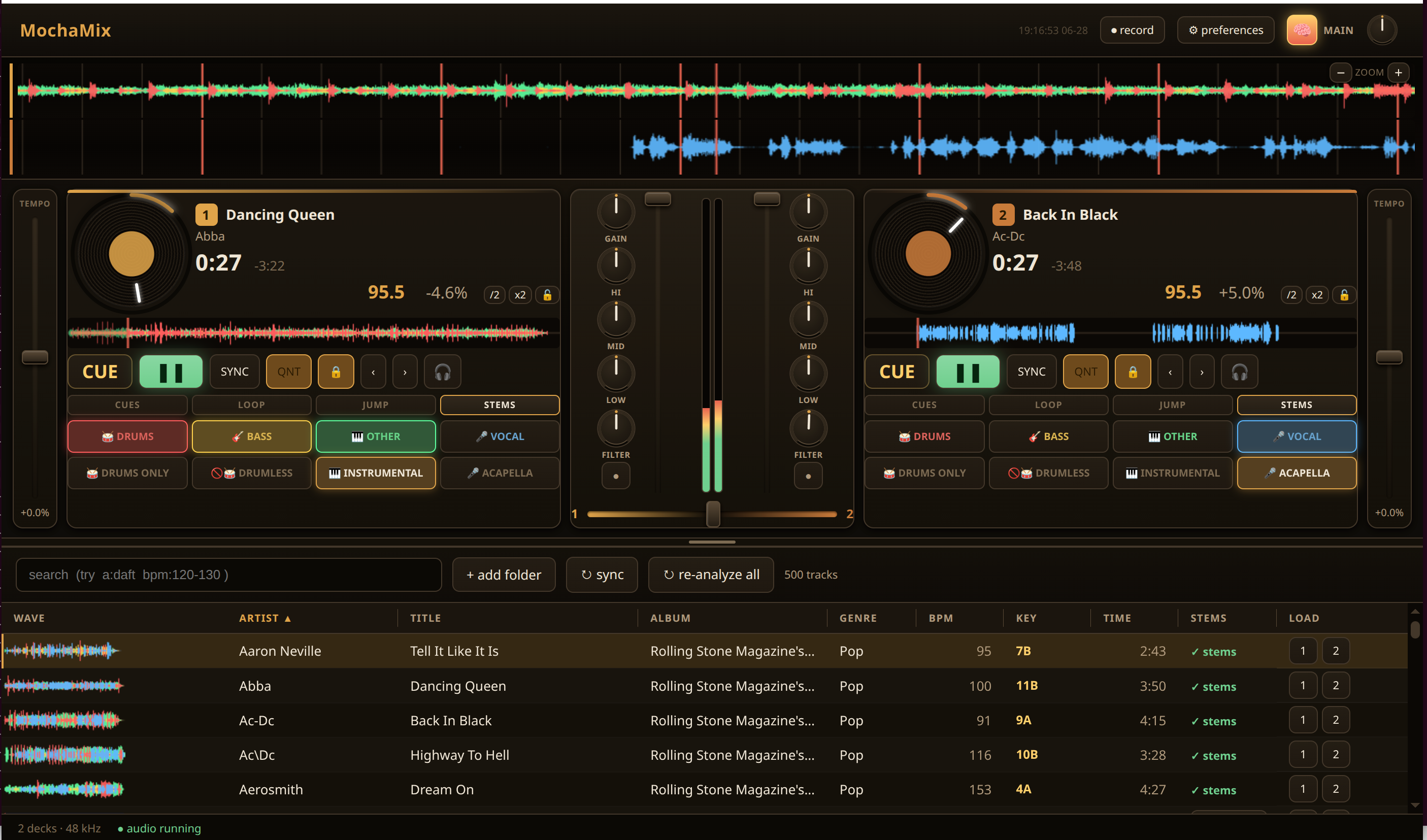The image size is (1427, 840).
Task: Click the MAIN volume knob
Action: [x=1382, y=30]
